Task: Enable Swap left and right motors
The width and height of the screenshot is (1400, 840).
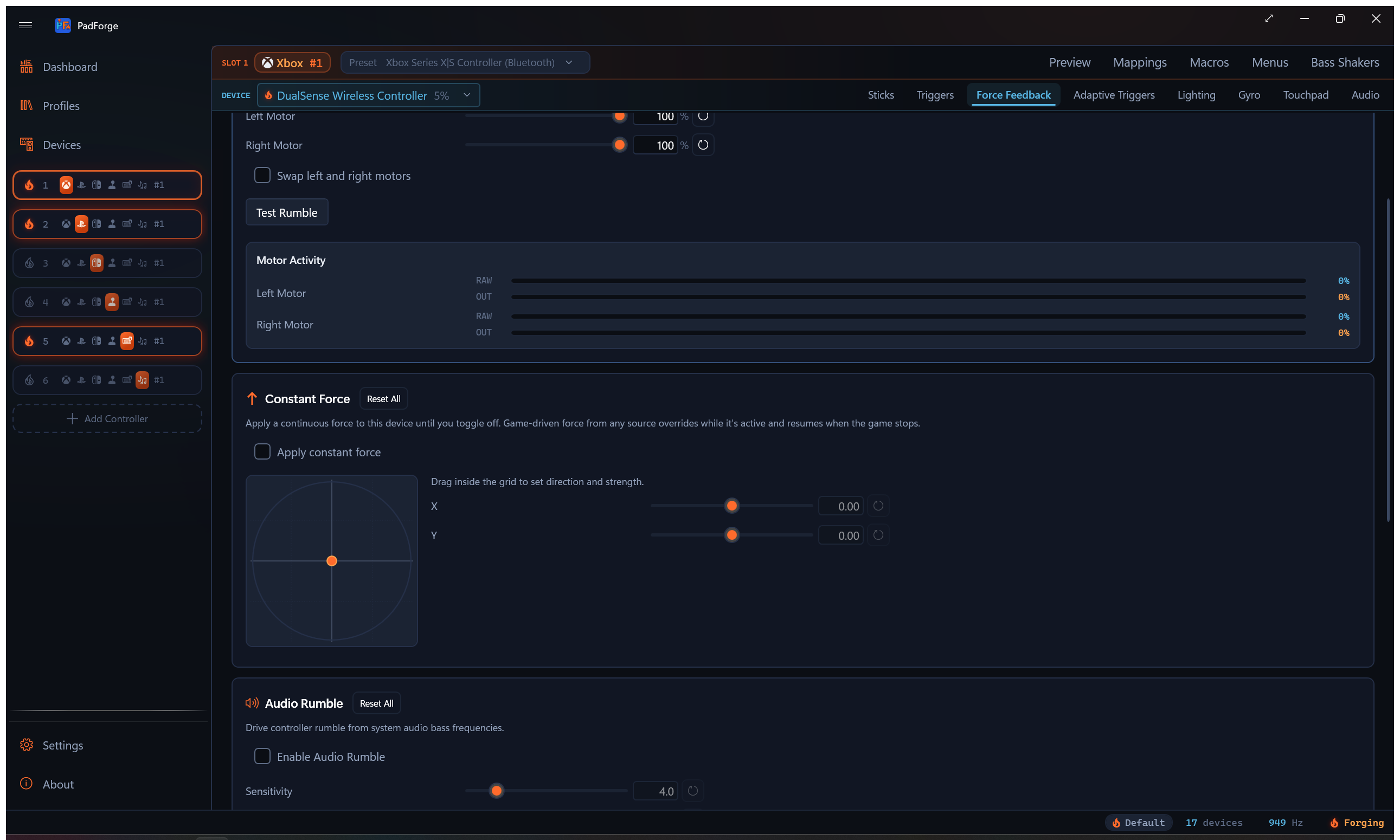Action: pos(262,176)
